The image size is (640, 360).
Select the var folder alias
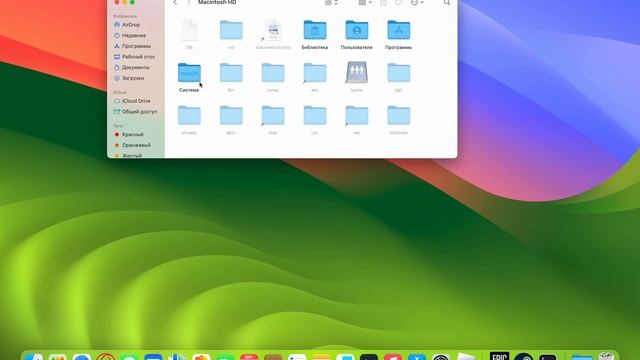(357, 120)
